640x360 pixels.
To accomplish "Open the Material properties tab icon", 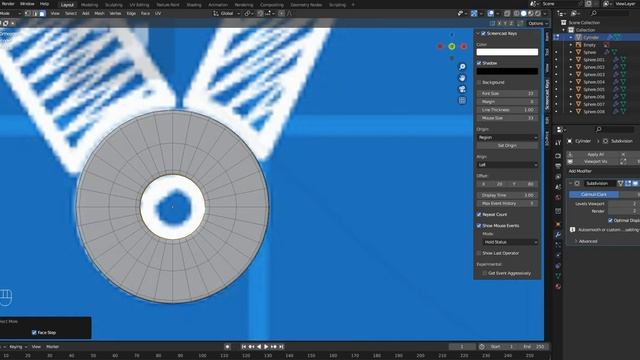I will (558, 287).
